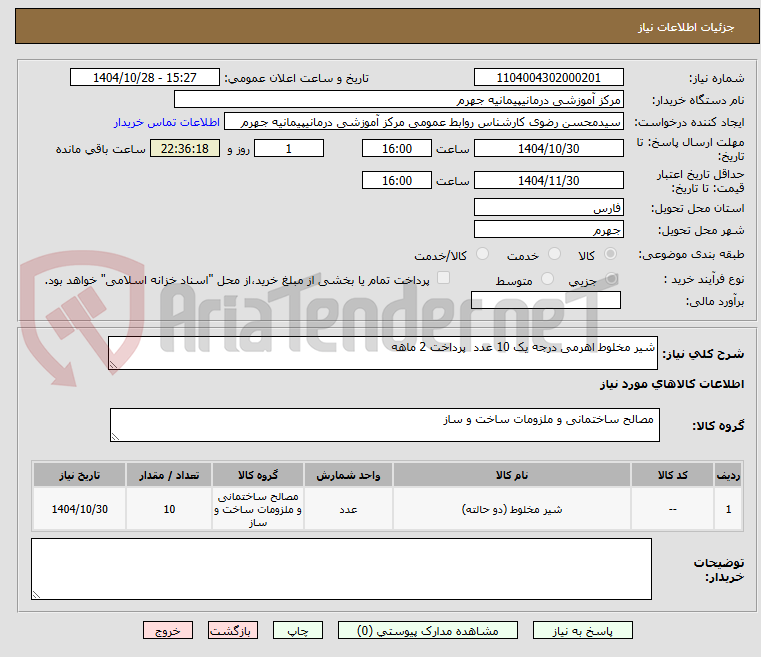The height and width of the screenshot is (657, 761).
Task: Click the شیر مخلوط (دو حالته) table cell
Action: (512, 509)
